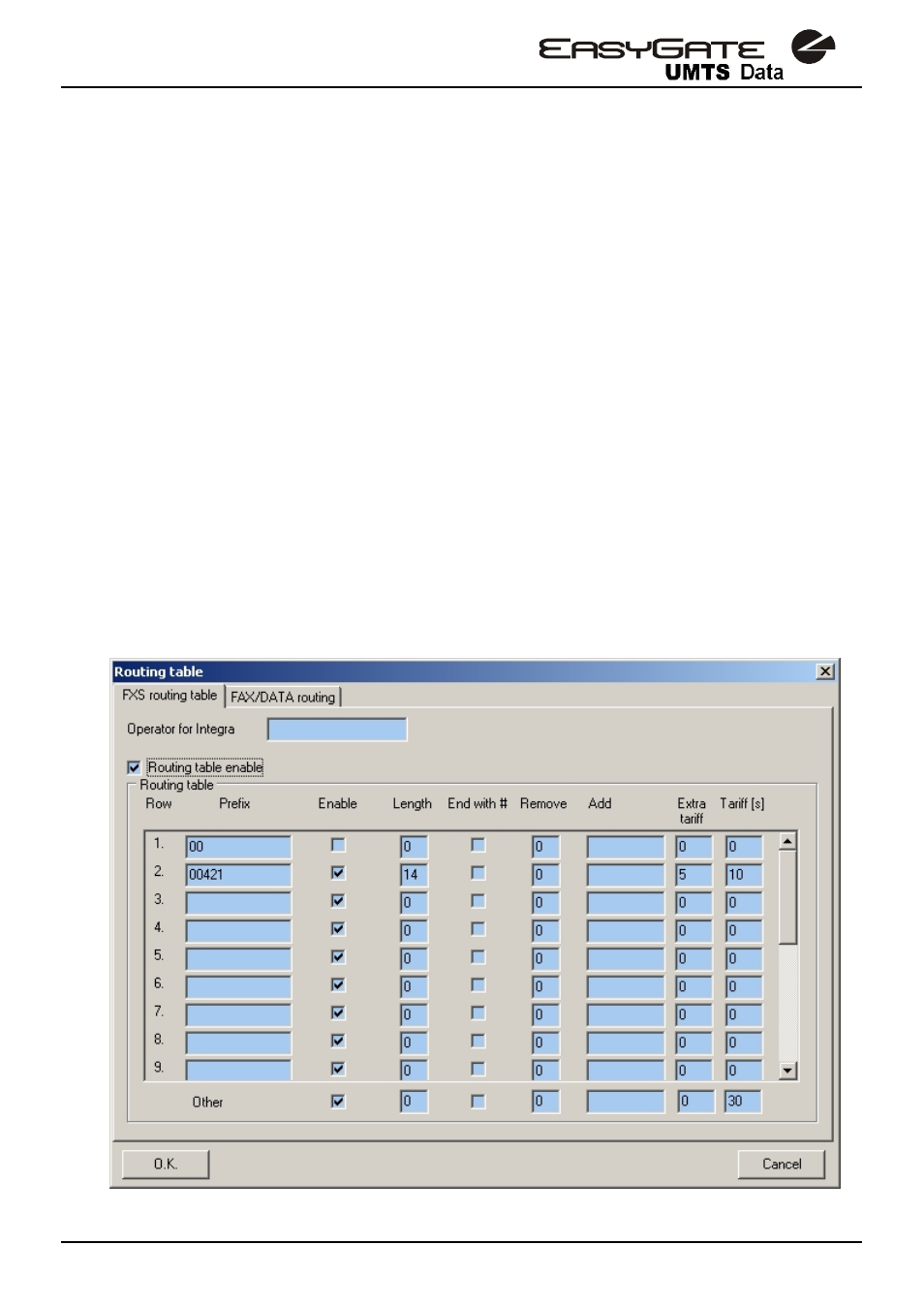Click the Extra tariff field in row 3
924x1307 pixels.
click(693, 903)
